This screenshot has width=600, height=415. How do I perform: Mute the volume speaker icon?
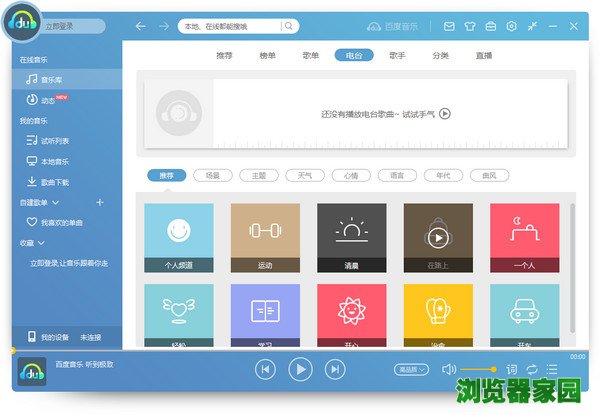click(x=449, y=369)
